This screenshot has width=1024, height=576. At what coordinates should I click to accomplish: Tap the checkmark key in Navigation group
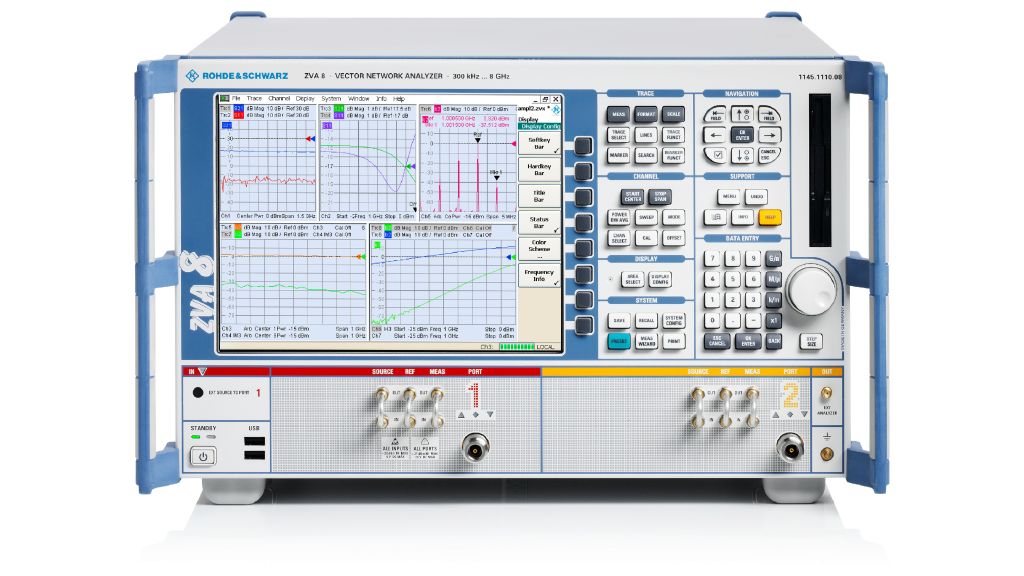point(716,155)
